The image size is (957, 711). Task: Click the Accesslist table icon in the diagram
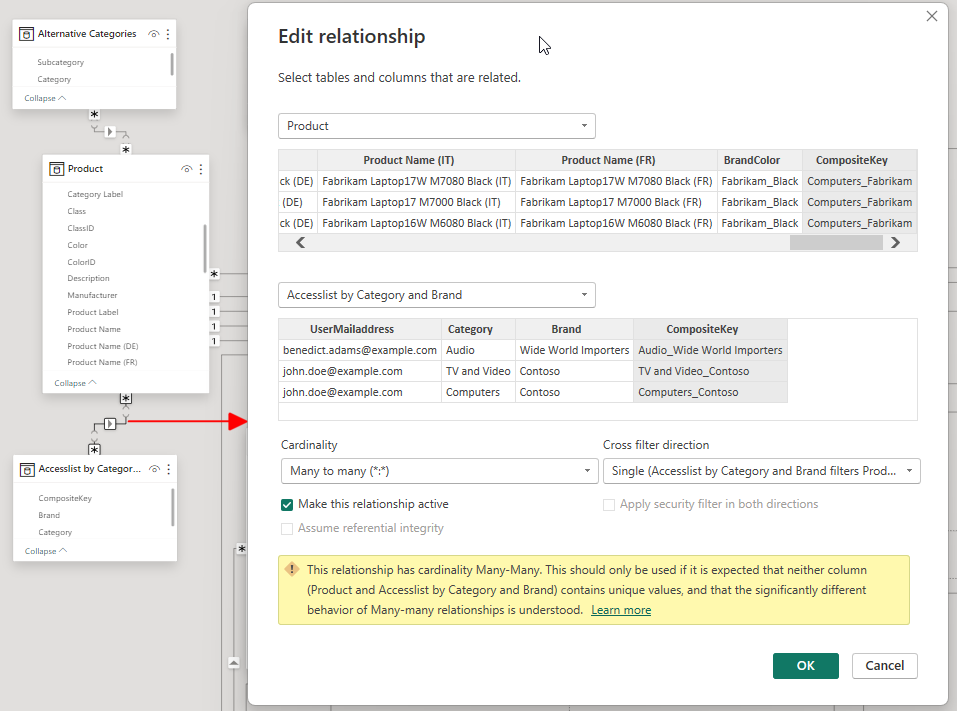27,469
